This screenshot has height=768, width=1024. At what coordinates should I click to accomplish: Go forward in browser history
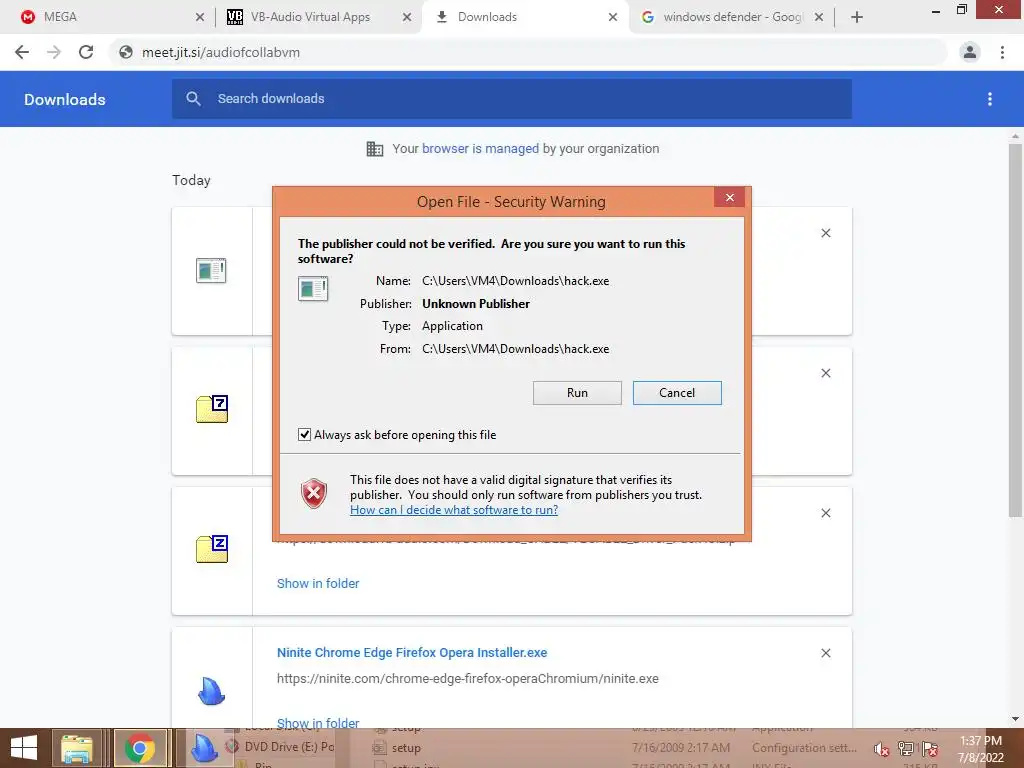click(54, 52)
